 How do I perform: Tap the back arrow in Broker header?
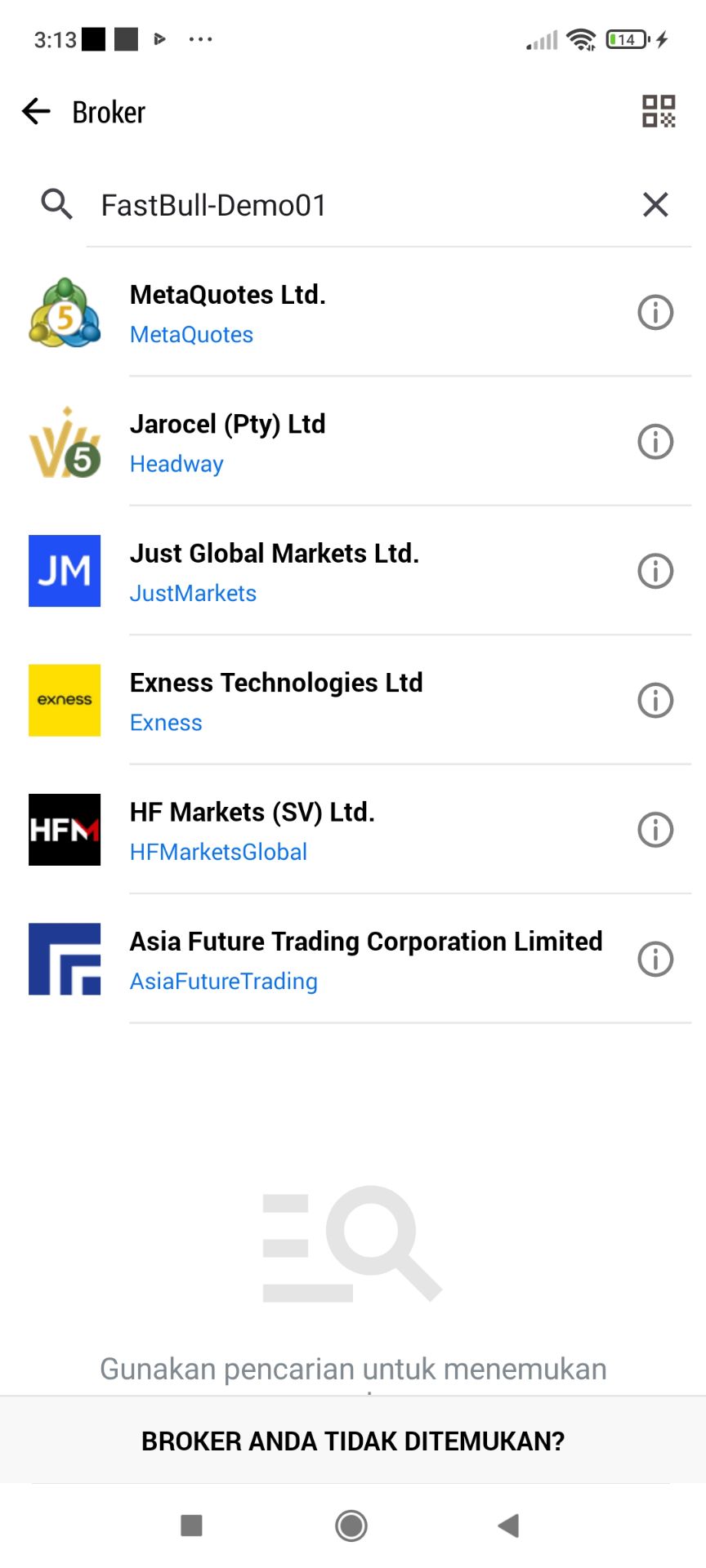point(37,111)
